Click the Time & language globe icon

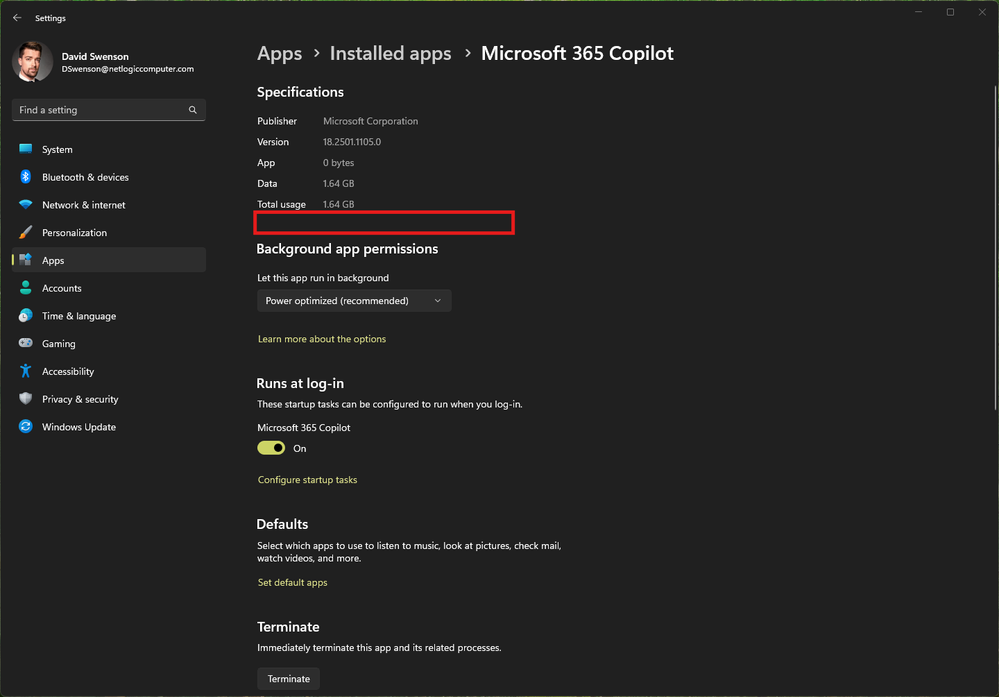click(x=25, y=315)
